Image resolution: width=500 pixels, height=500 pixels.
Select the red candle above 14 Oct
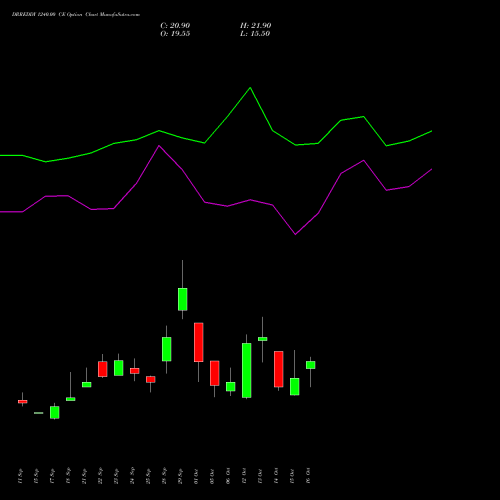point(279,369)
